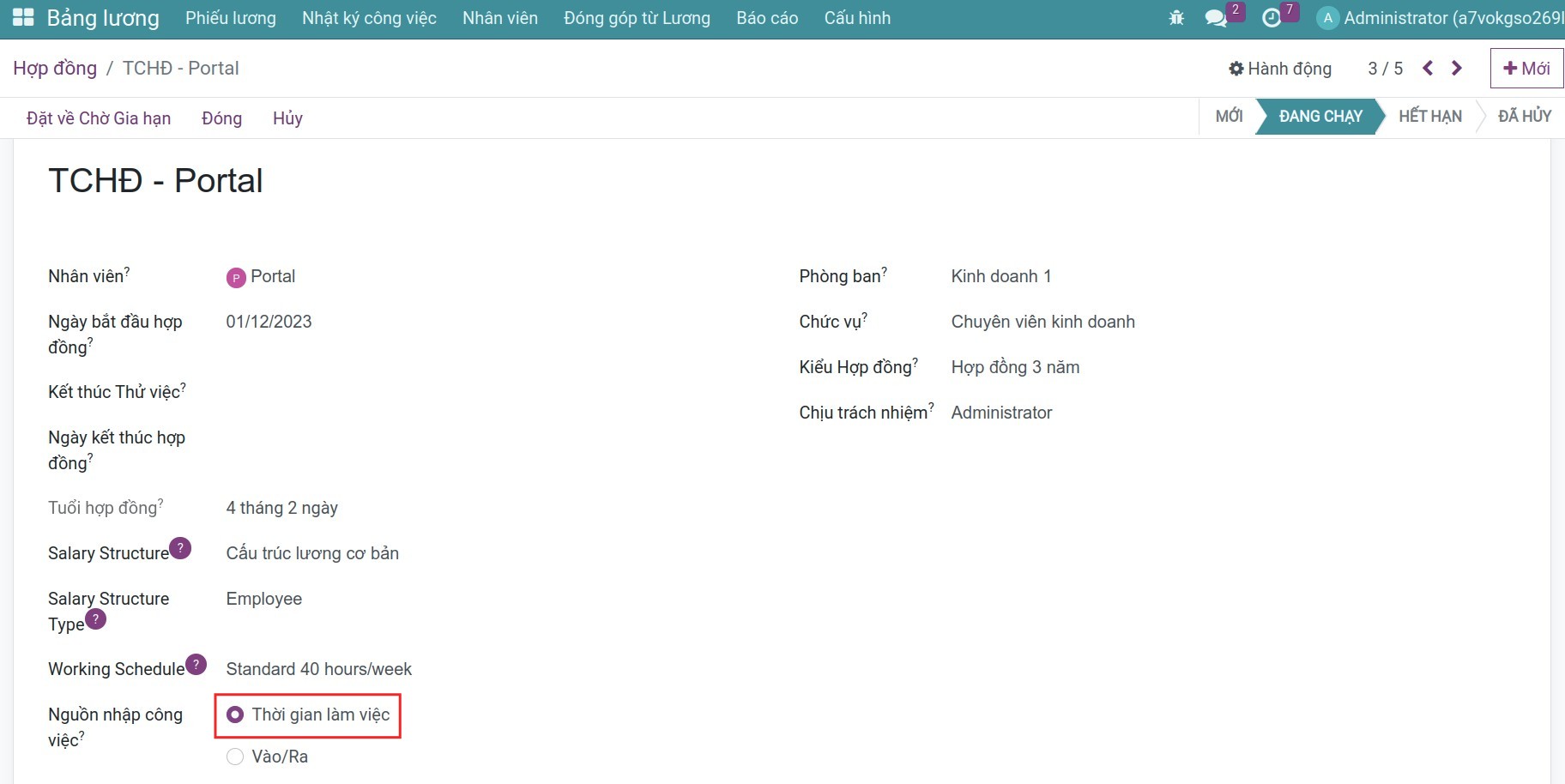1565x784 pixels.
Task: Click the Đặt về Chờ Gia hạn button
Action: tap(99, 118)
